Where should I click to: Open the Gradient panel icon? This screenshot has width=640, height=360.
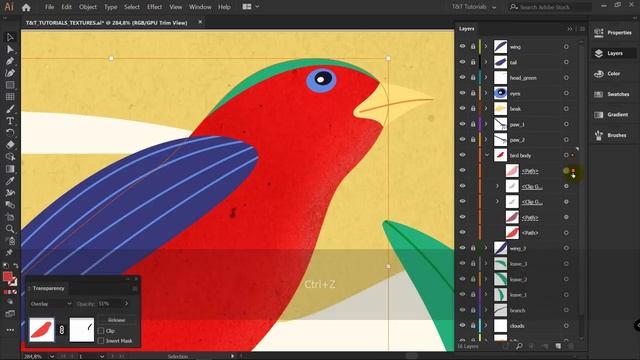click(x=599, y=115)
